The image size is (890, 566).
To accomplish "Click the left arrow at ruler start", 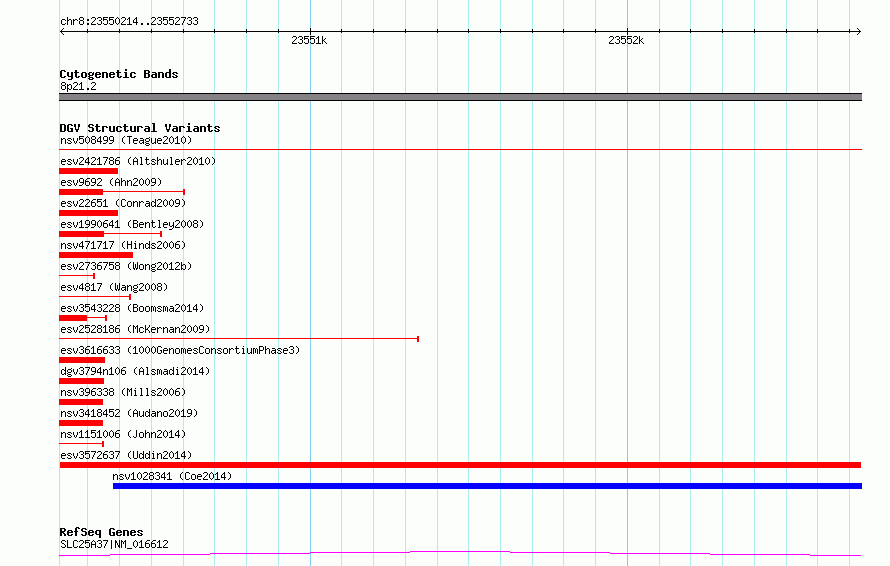I will click(x=63, y=31).
